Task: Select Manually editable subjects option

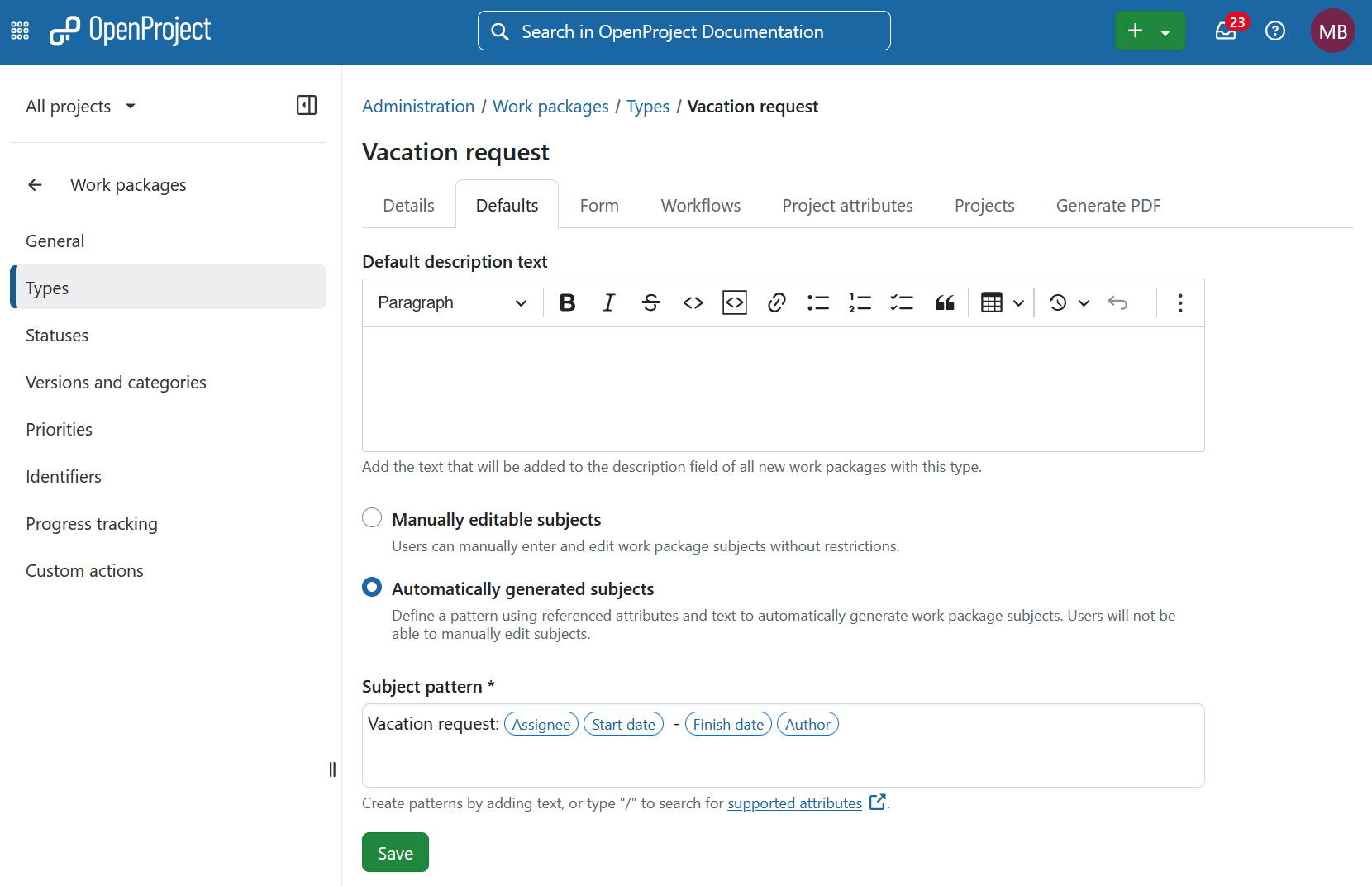Action: click(372, 518)
